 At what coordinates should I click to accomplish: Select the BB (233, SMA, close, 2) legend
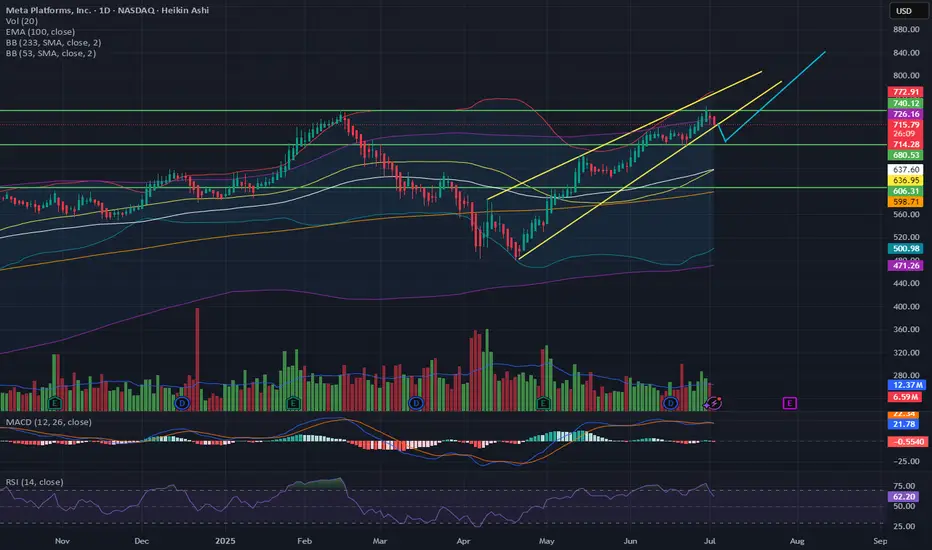point(53,42)
